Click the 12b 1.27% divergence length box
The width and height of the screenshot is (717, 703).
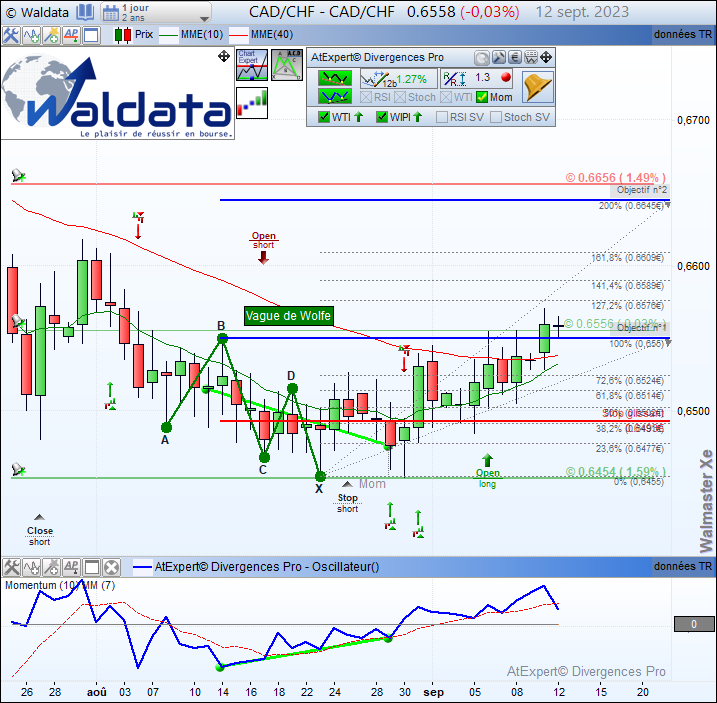click(398, 79)
